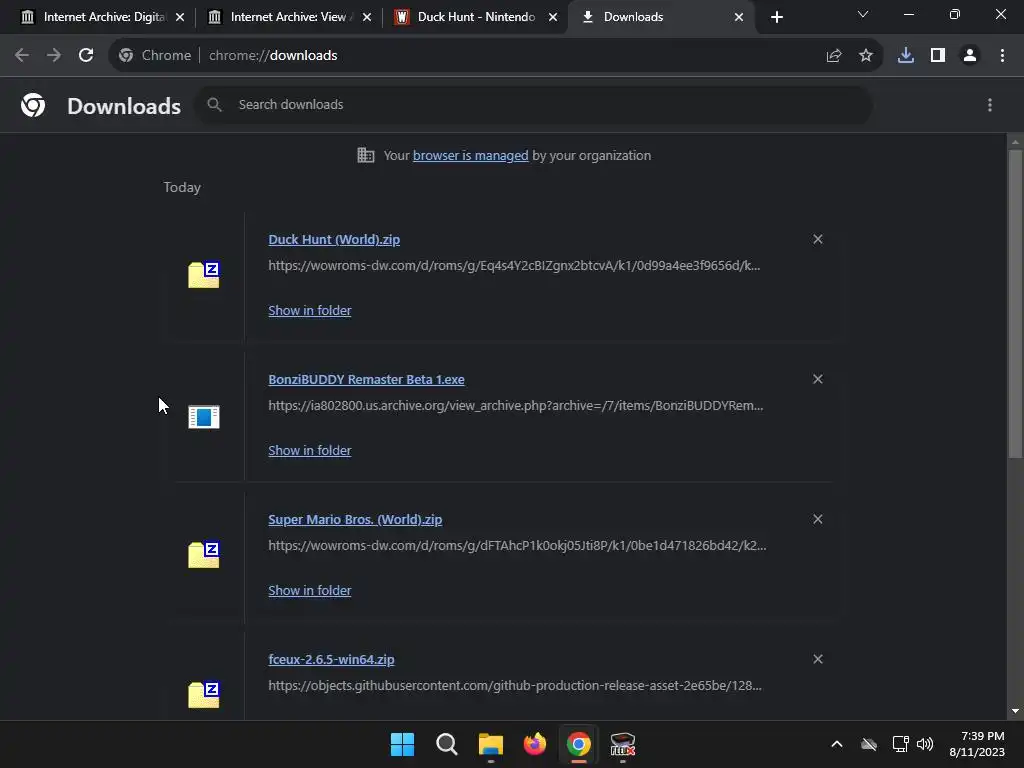This screenshot has width=1024, height=768.
Task: Click the Search downloads field
Action: [x=534, y=104]
